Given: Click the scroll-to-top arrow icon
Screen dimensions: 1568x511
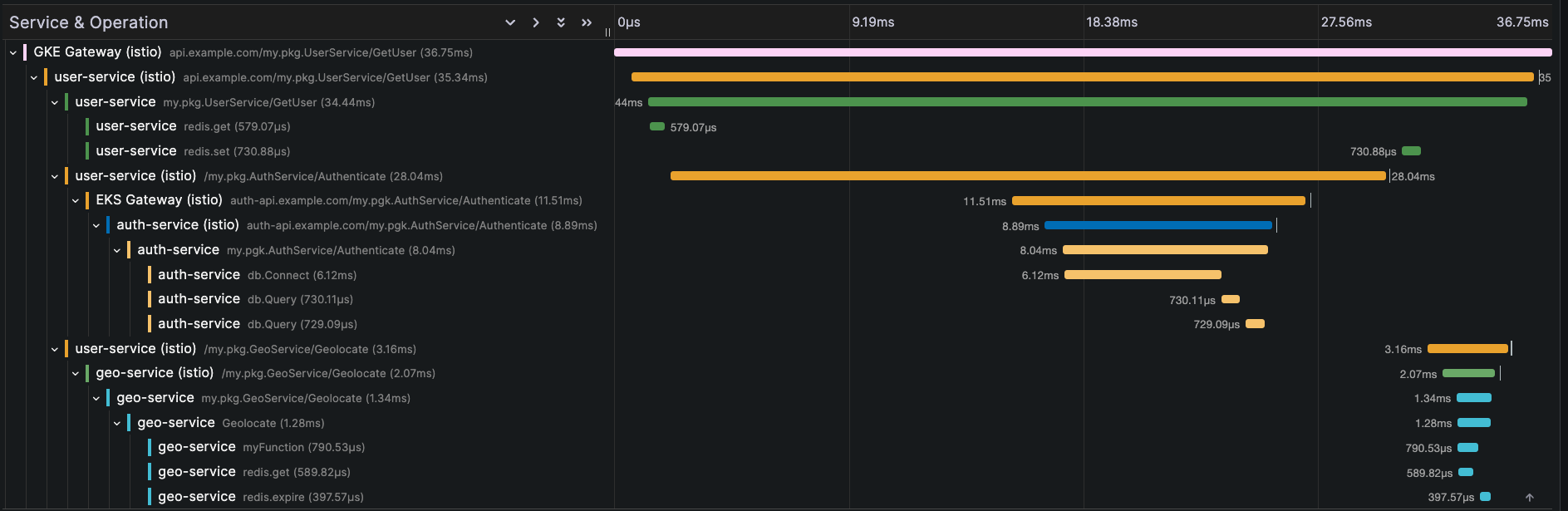Looking at the screenshot, I should tap(1529, 498).
